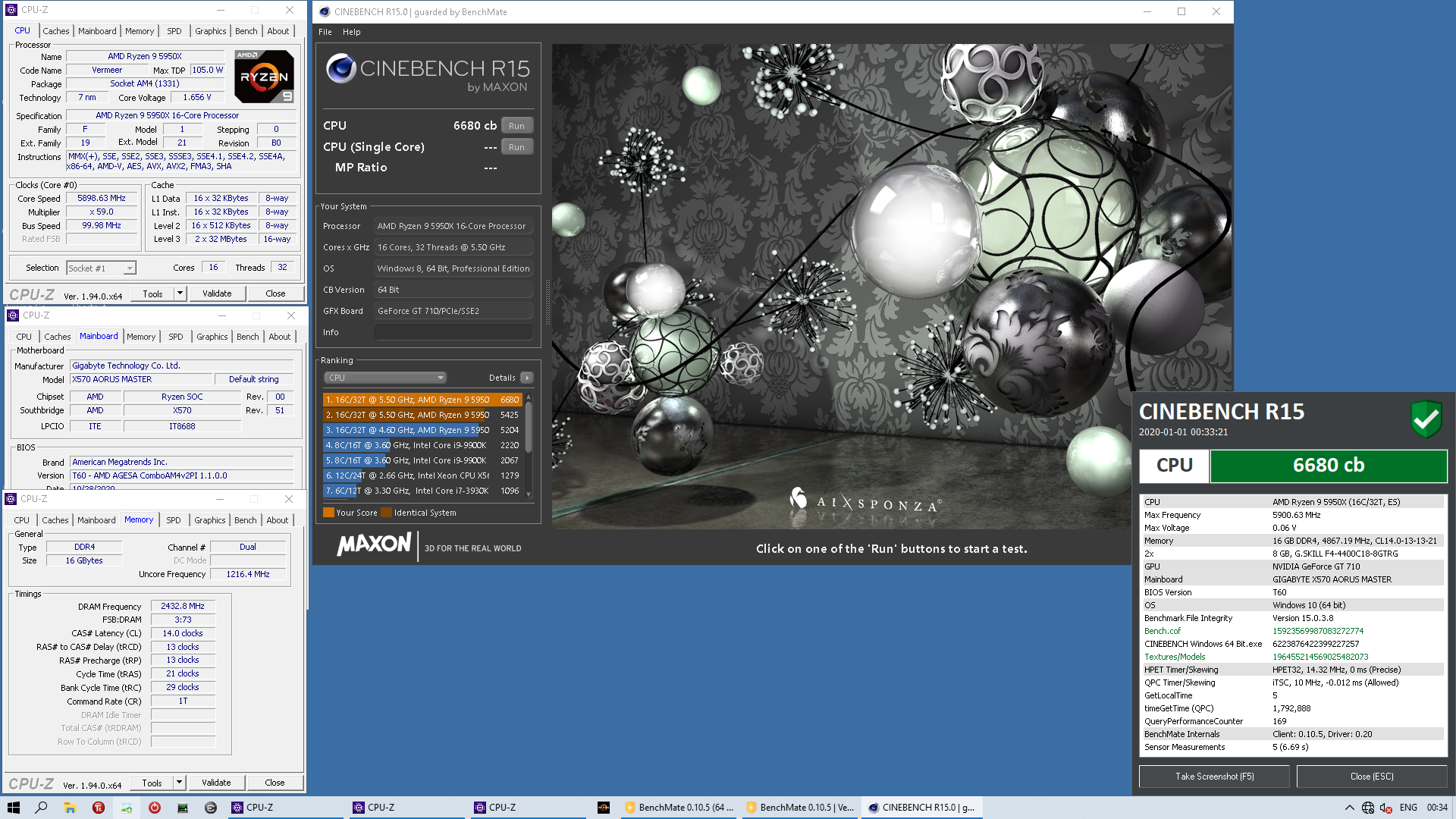
Task: Select ranking row 1 scoring 6680
Action: pos(422,400)
